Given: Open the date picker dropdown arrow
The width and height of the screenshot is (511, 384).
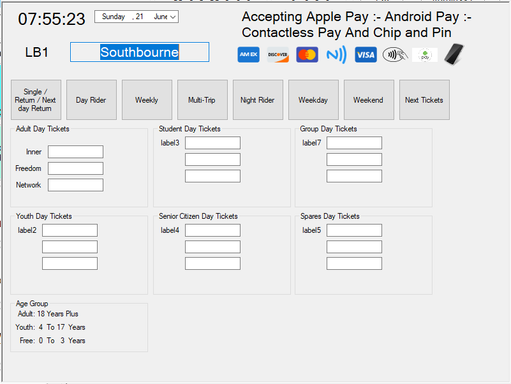Looking at the screenshot, I should 173,17.
